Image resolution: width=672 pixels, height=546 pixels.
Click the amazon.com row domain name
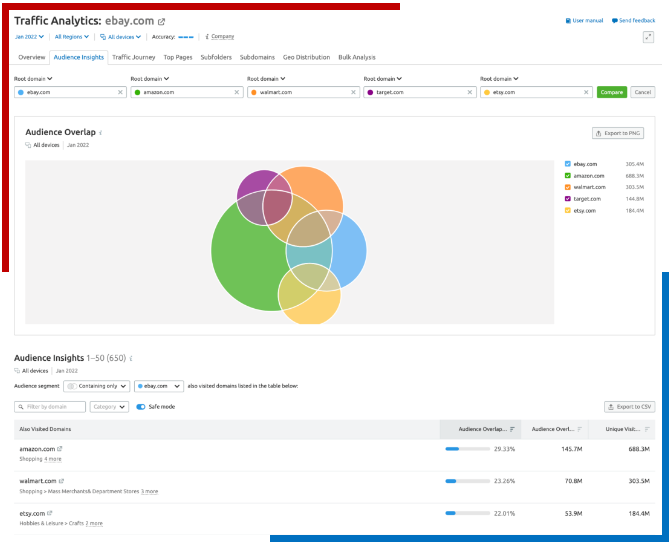(37, 449)
